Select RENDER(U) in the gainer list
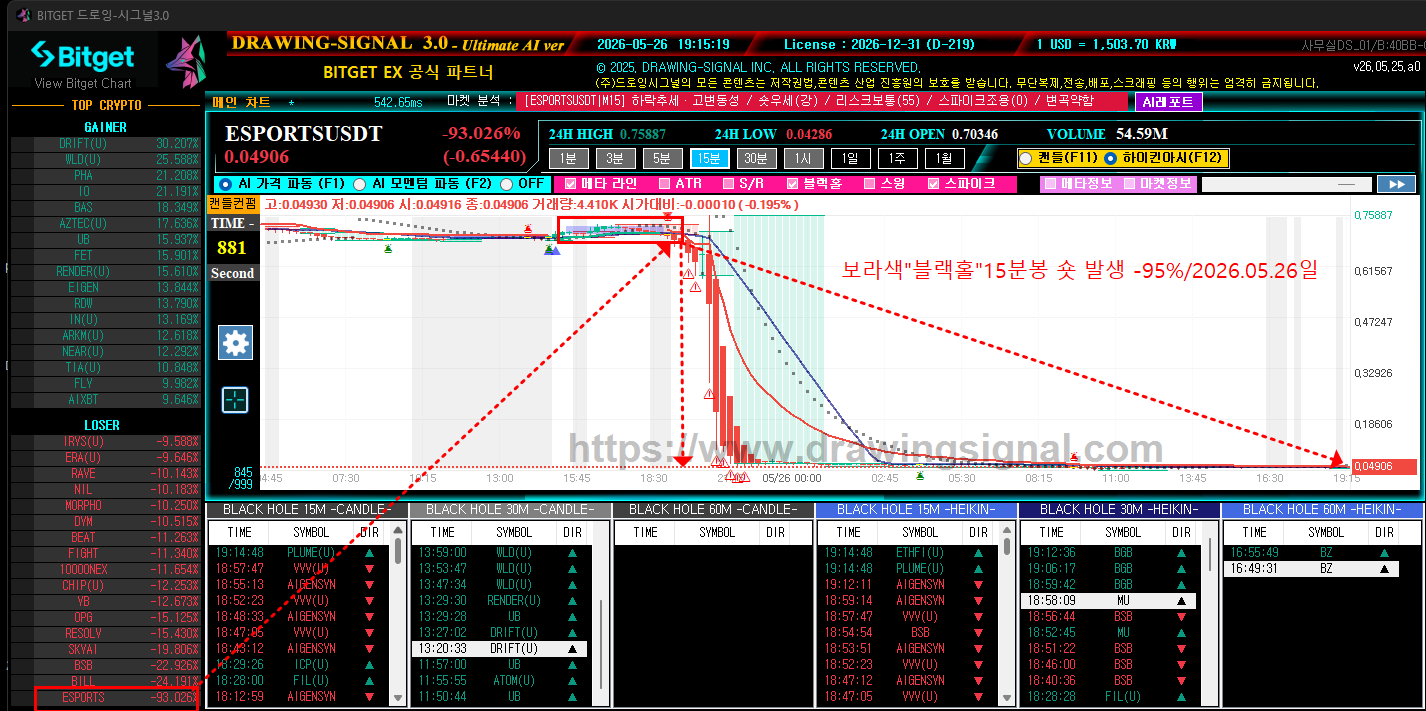1426x711 pixels. (x=105, y=272)
